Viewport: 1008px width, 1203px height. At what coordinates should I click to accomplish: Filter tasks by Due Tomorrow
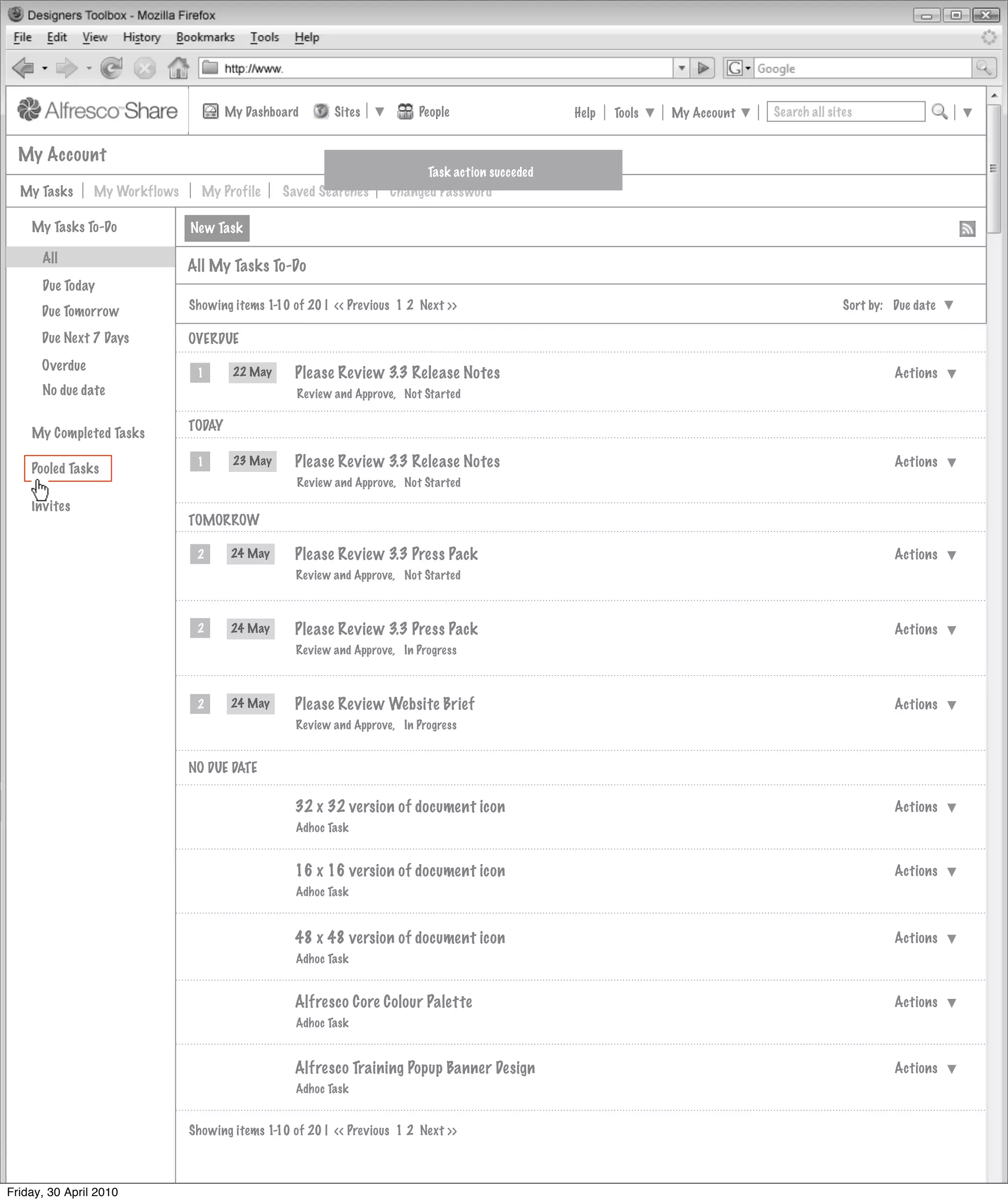click(x=80, y=311)
